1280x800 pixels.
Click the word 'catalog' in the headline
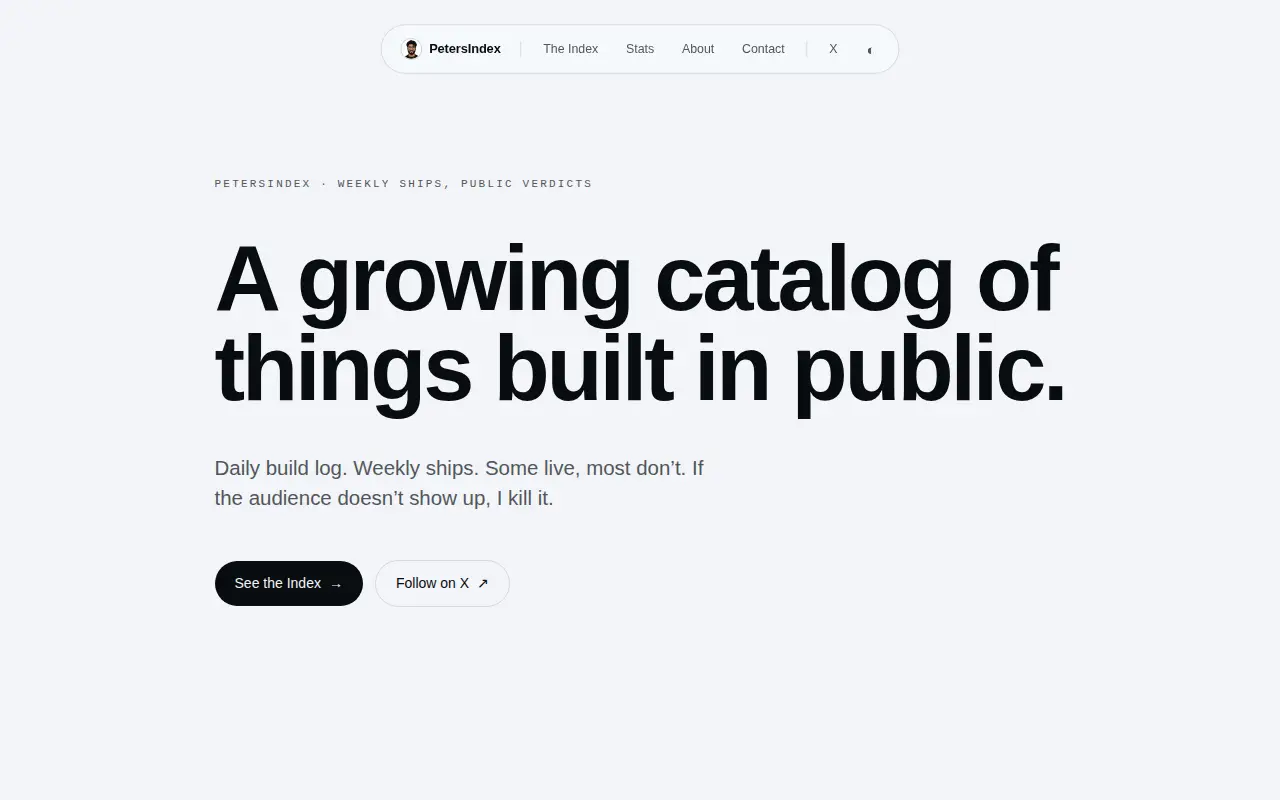(804, 283)
